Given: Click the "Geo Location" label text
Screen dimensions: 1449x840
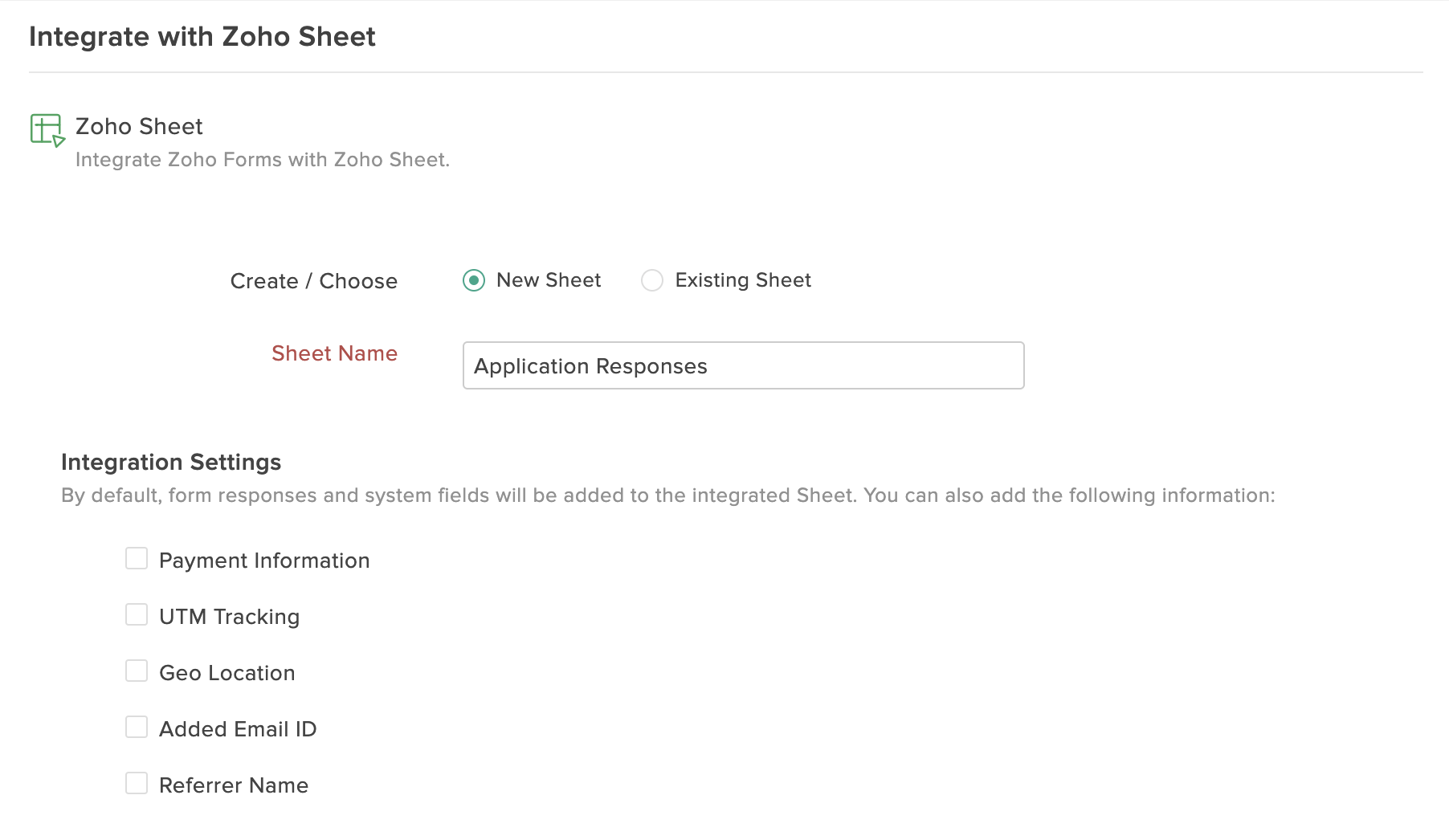Looking at the screenshot, I should pyautogui.click(x=227, y=673).
